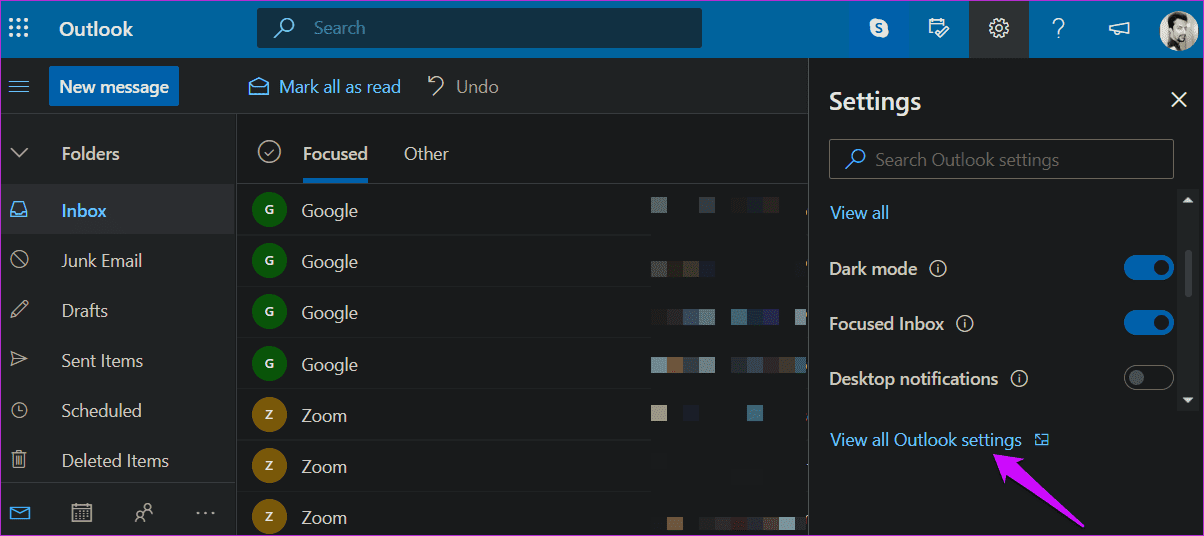The height and width of the screenshot is (536, 1204).
Task: Toggle the hamburger navigation pane icon
Action: tap(19, 87)
